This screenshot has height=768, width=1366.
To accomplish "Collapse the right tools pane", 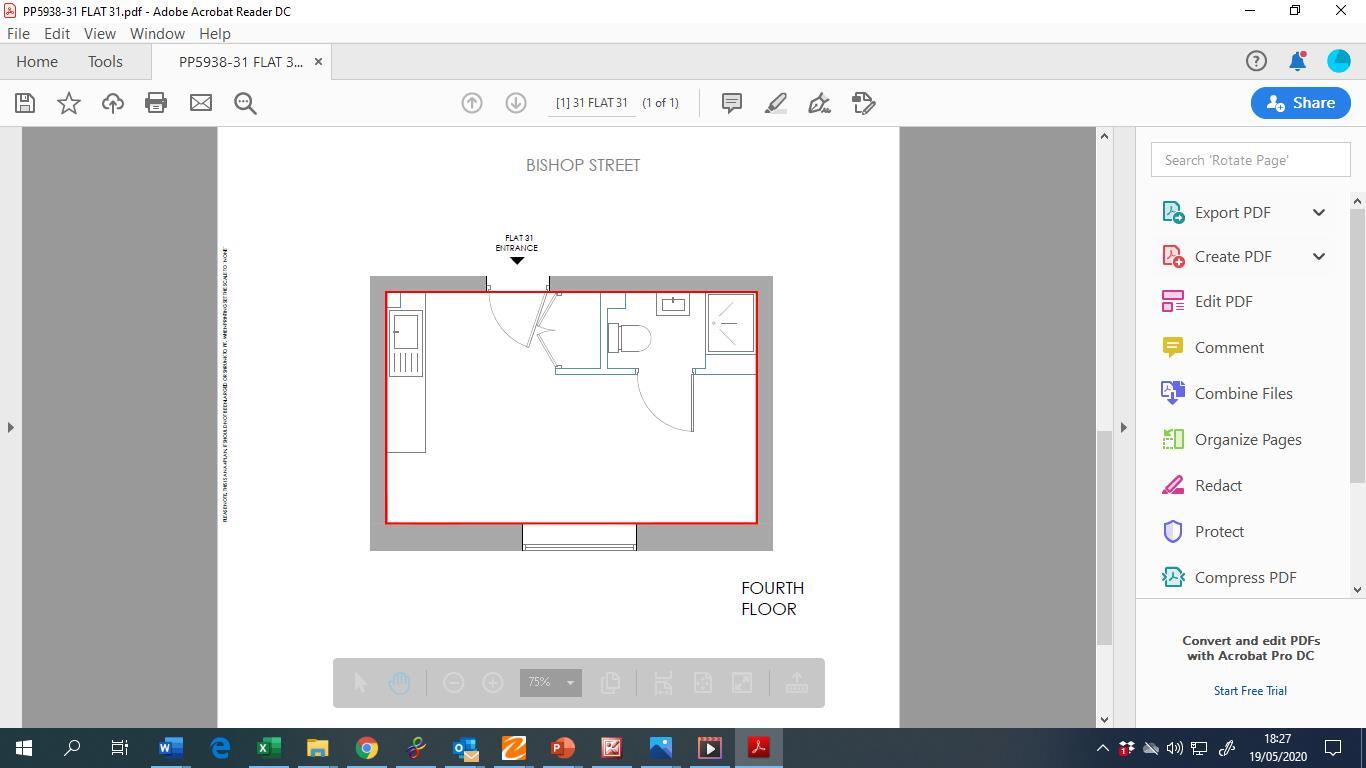I will 1123,427.
